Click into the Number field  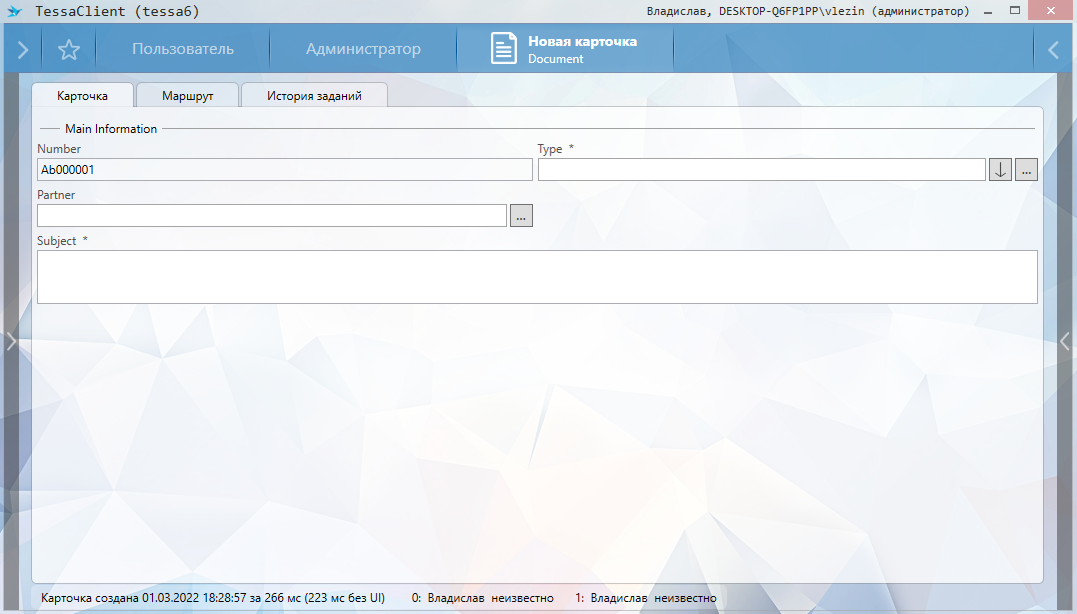click(x=284, y=170)
